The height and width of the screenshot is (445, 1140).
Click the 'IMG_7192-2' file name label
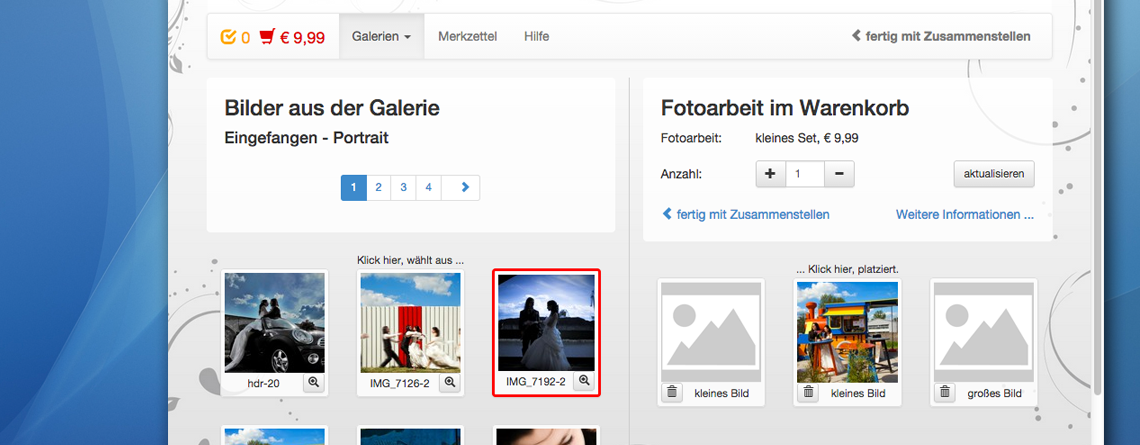(536, 382)
